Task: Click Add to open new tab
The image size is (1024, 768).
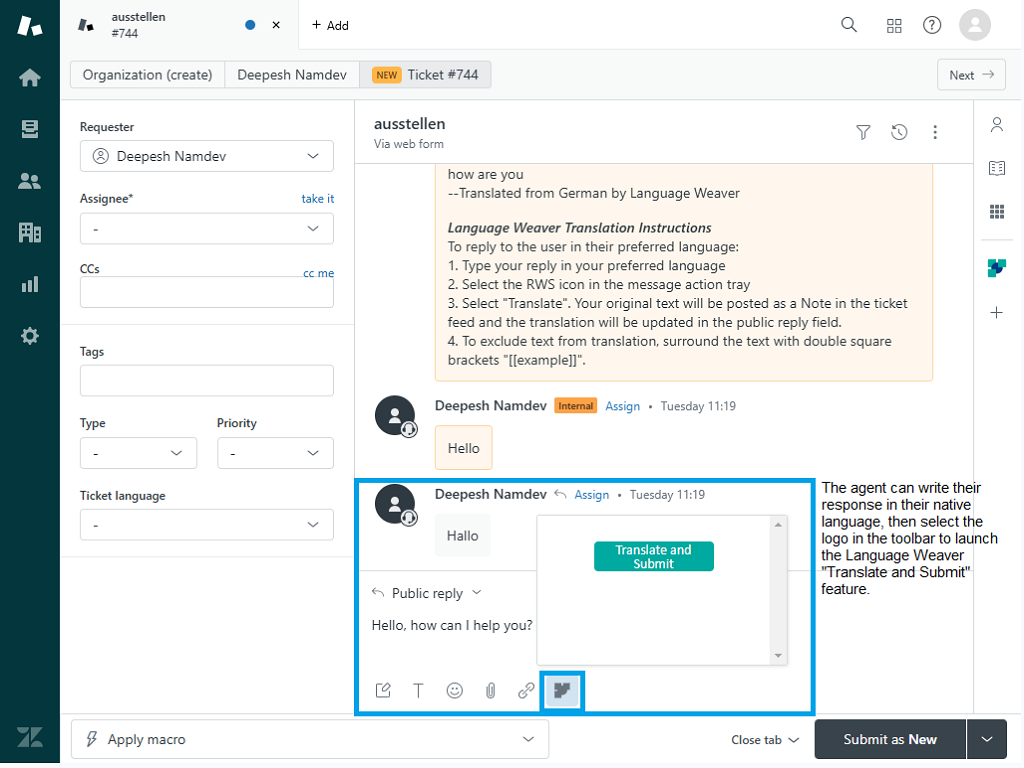Action: (x=330, y=25)
